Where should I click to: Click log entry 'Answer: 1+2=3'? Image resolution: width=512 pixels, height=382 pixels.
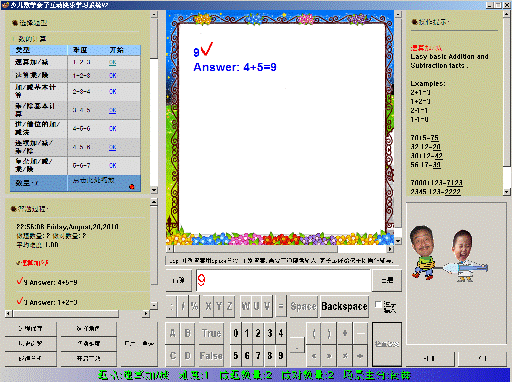pyautogui.click(x=53, y=302)
